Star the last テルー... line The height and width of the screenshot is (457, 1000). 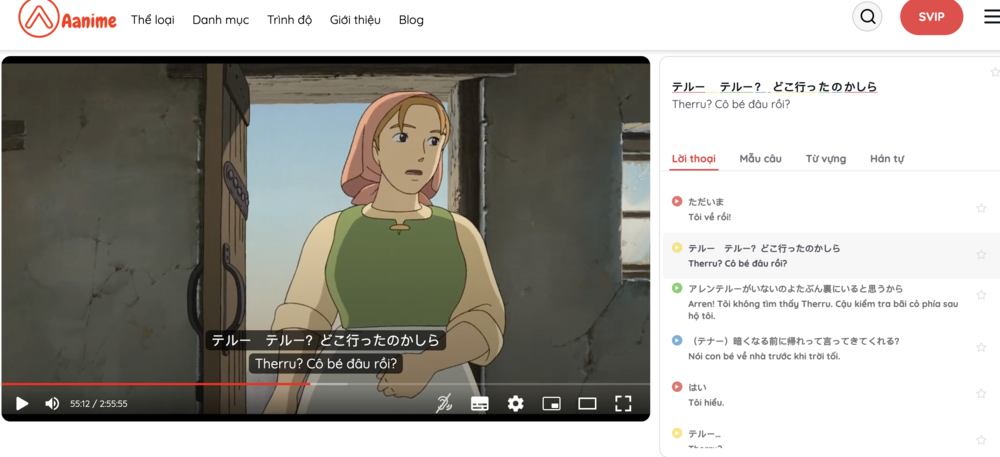[x=981, y=440]
